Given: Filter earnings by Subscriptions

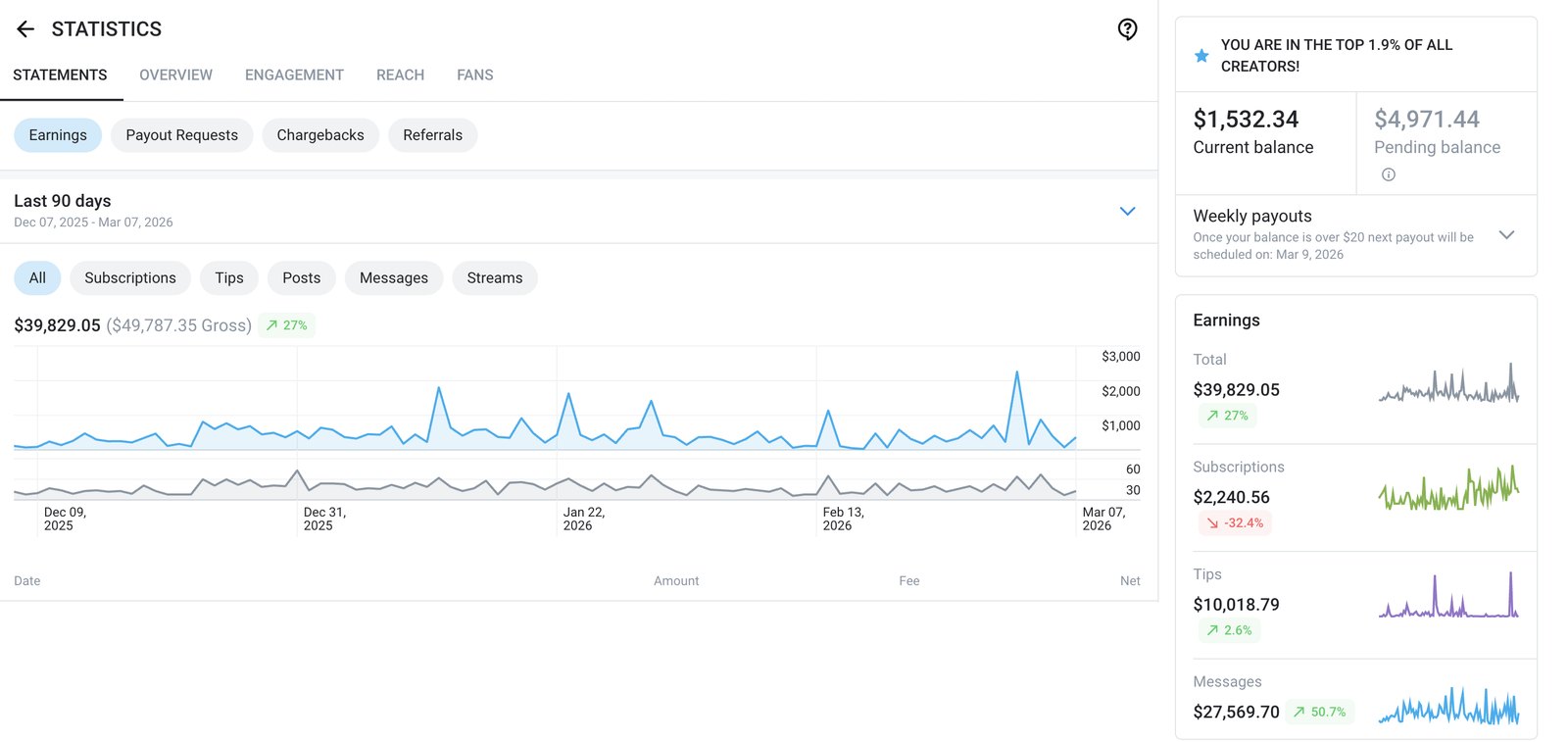Looking at the screenshot, I should click(130, 278).
